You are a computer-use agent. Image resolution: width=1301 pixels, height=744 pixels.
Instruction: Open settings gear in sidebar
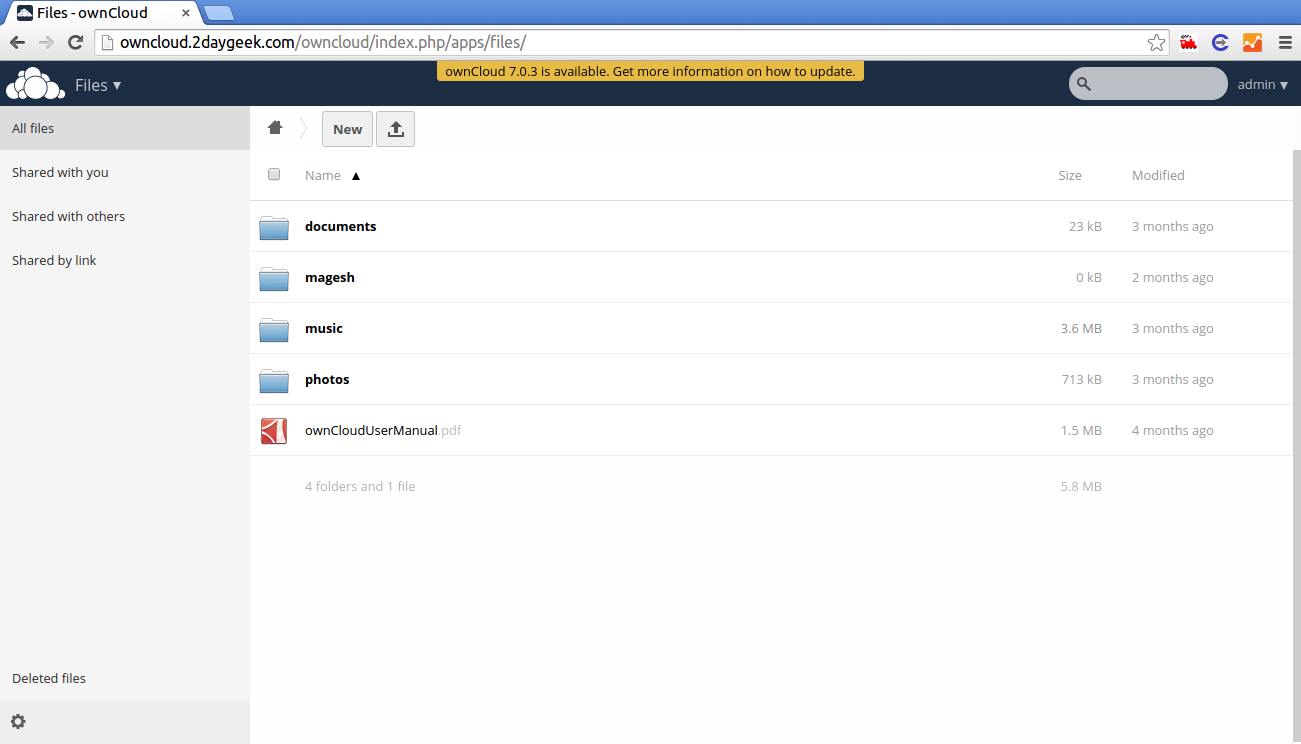point(18,721)
